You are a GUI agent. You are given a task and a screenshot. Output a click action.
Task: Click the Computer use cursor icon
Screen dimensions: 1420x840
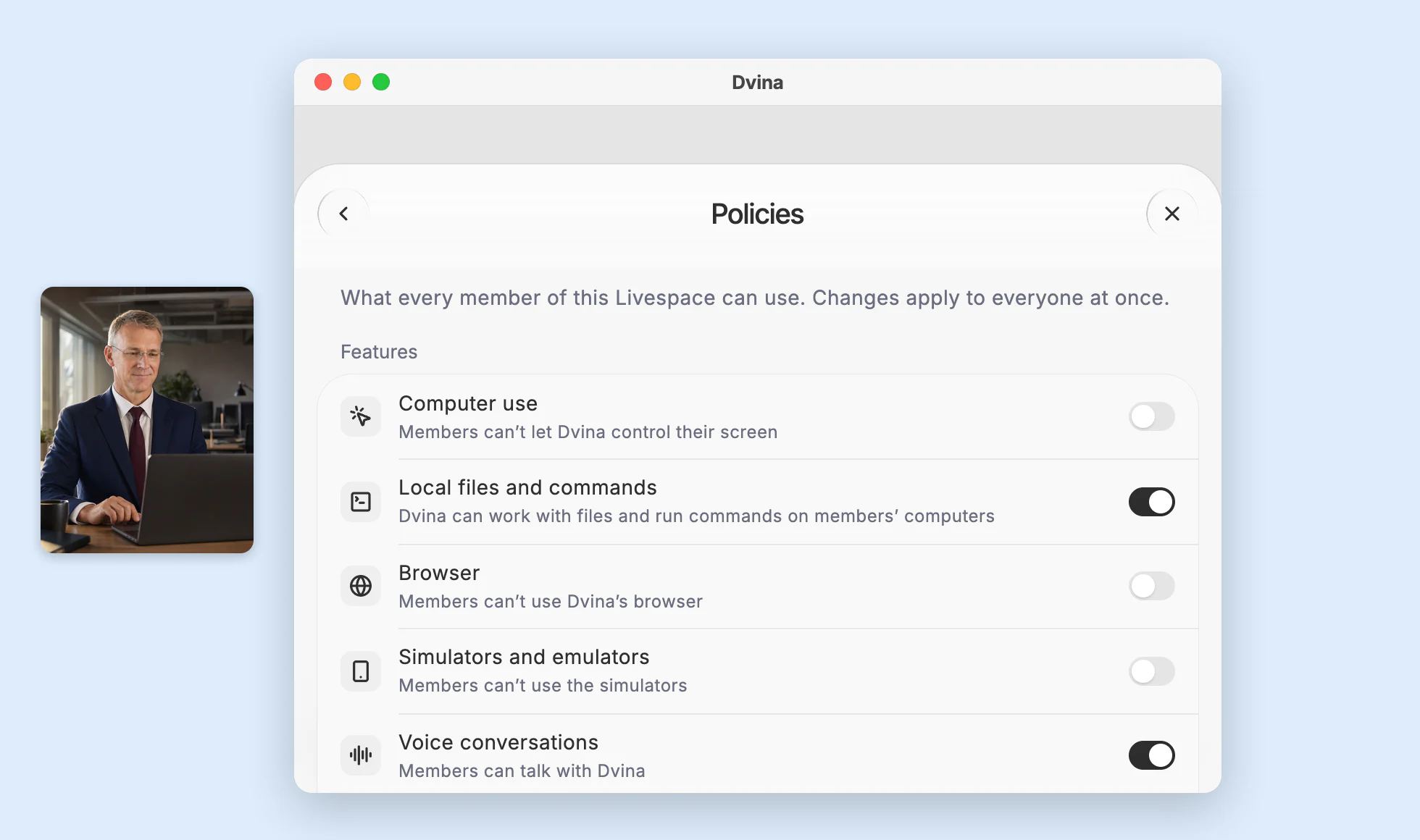pos(361,416)
